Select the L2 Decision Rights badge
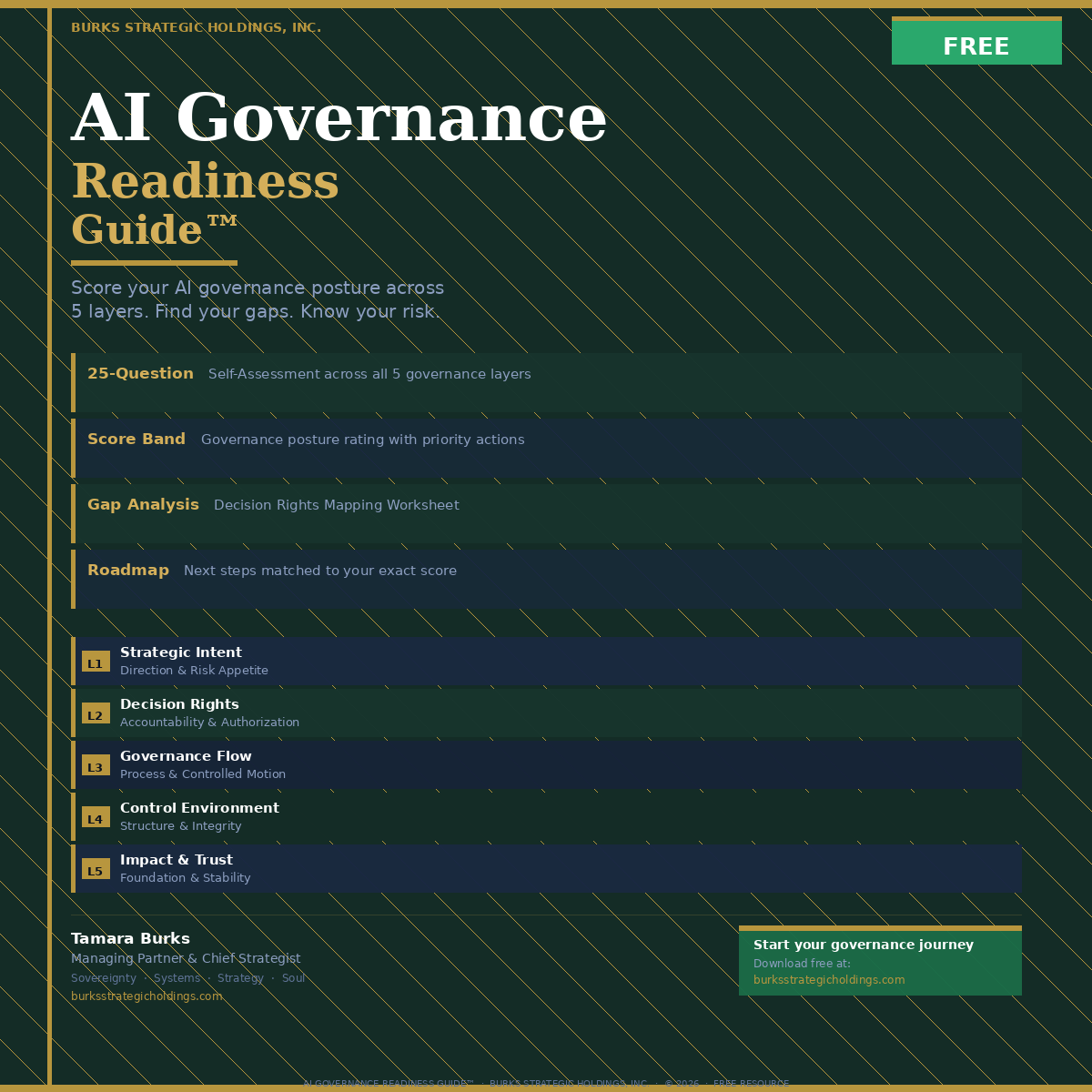This screenshot has height=1092, width=1092. coord(96,714)
